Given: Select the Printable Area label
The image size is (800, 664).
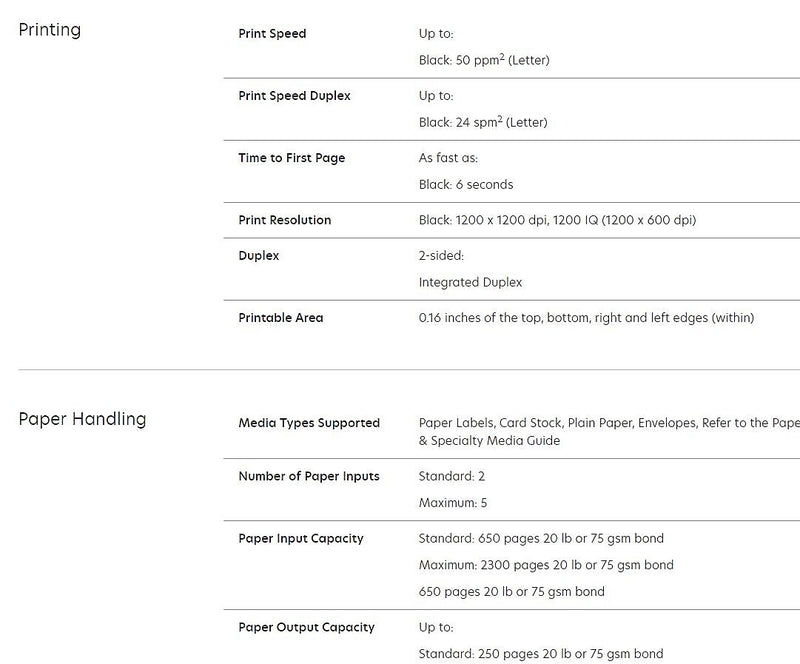Looking at the screenshot, I should click(281, 318).
